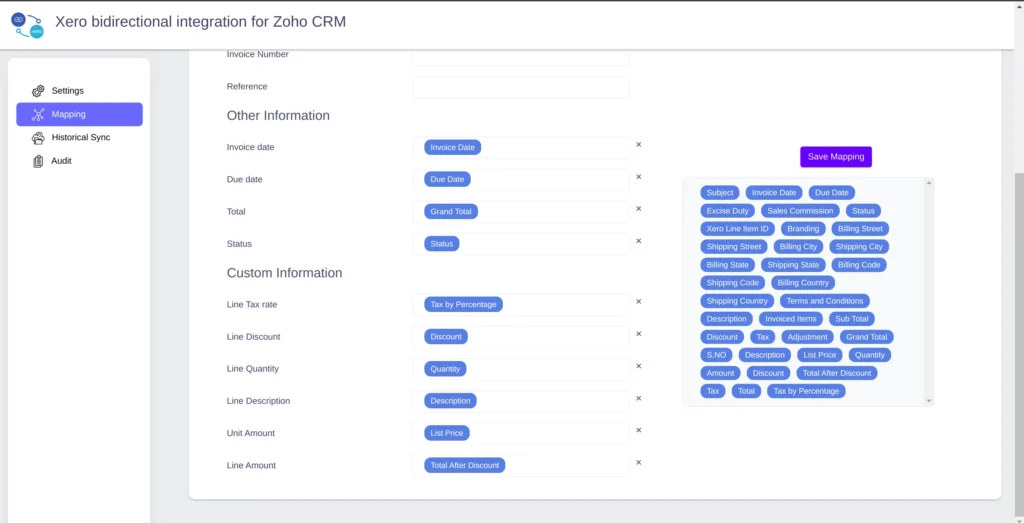Click the Mapping nodes icon in sidebar
The image size is (1024, 523).
[x=39, y=114]
